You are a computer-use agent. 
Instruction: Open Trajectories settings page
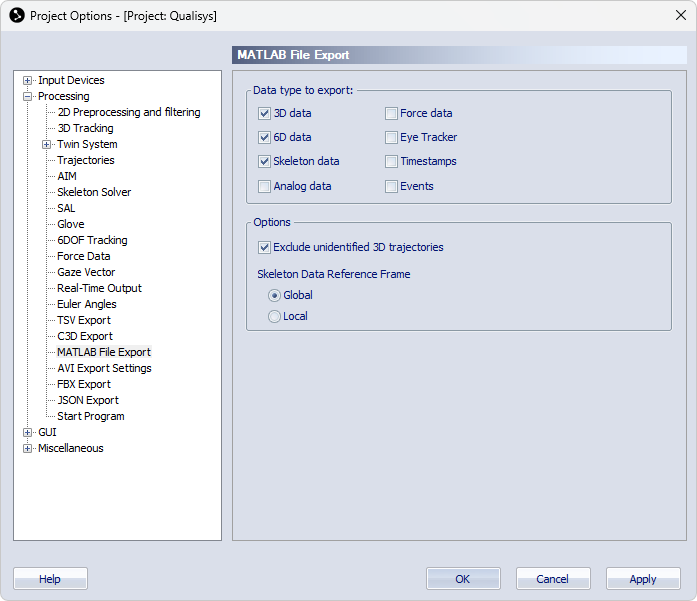[86, 160]
